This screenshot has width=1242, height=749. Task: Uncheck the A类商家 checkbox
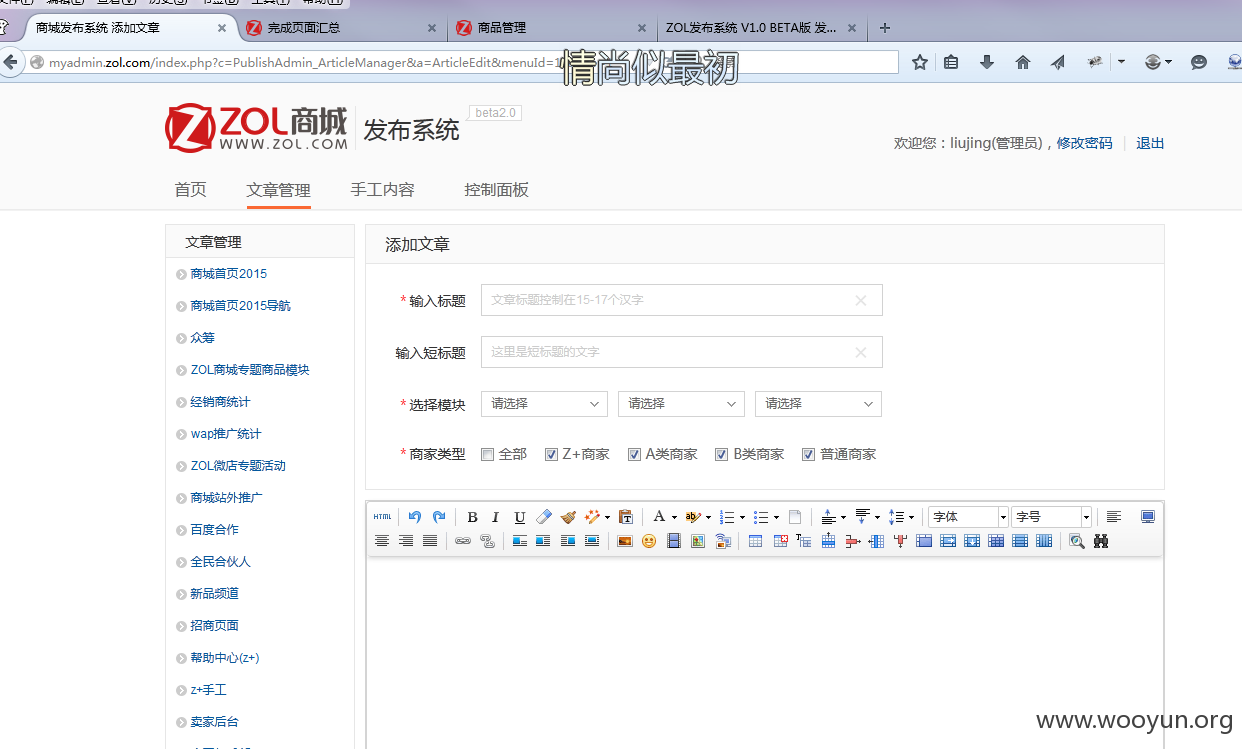click(634, 454)
